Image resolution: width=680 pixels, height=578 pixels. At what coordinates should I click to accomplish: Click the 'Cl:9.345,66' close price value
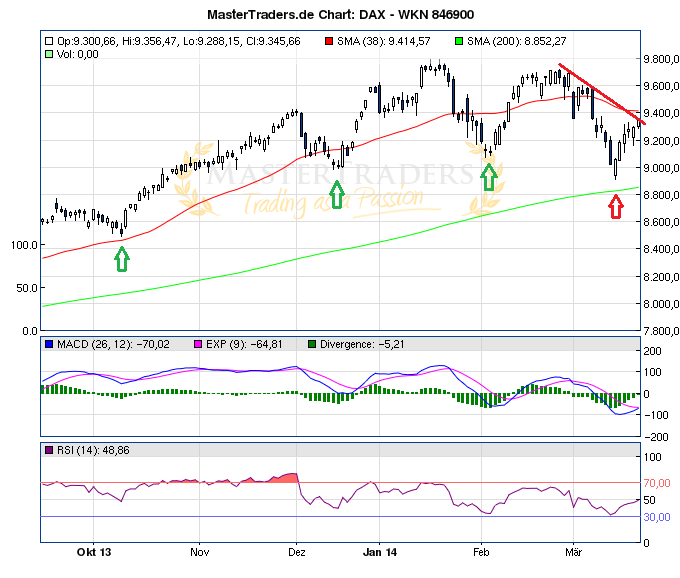273,41
